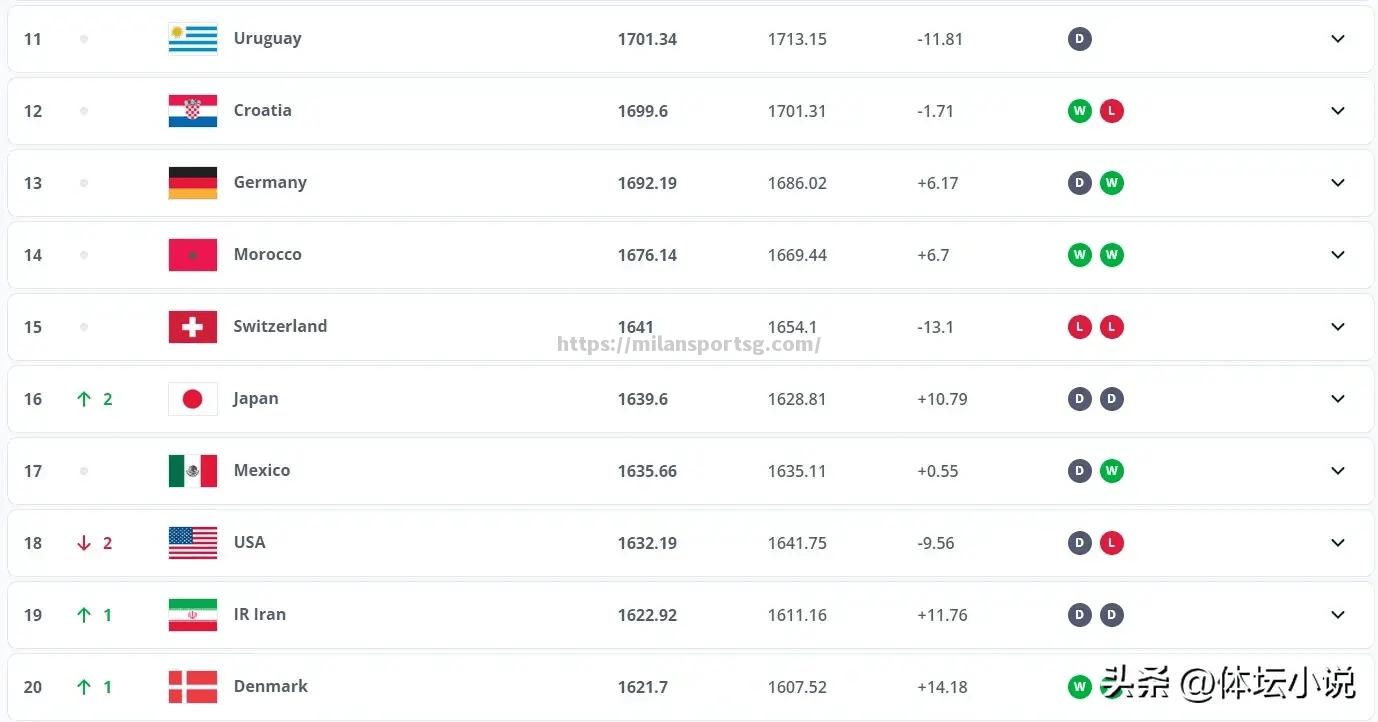Click the Morocco team name
This screenshot has height=722, width=1378.
pos(267,254)
